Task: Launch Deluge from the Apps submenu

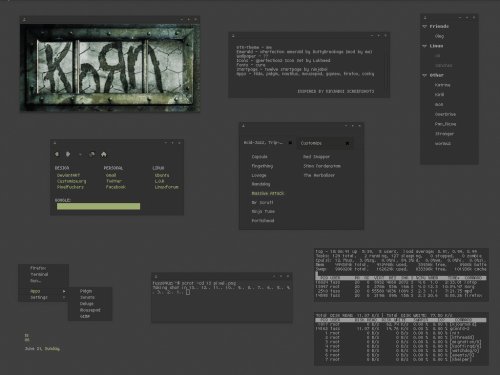Action: click(87, 304)
